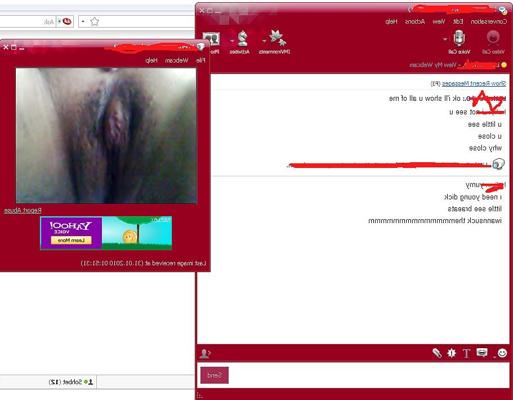
Task: Open the Activities toolbar icon
Action: 243,38
